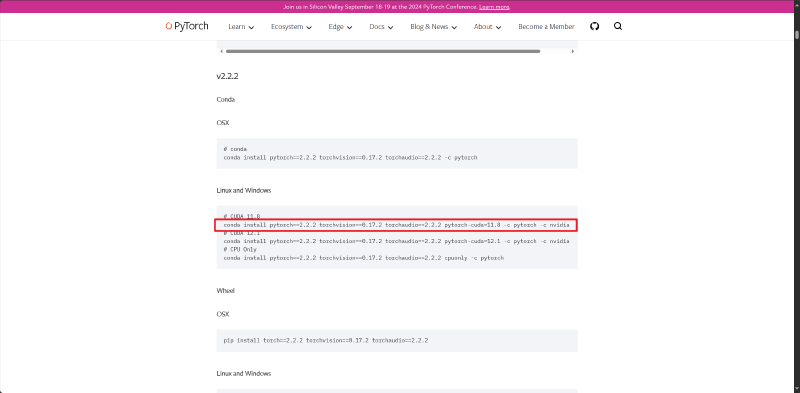Open the Become a Member link
The image size is (800, 393).
(546, 27)
